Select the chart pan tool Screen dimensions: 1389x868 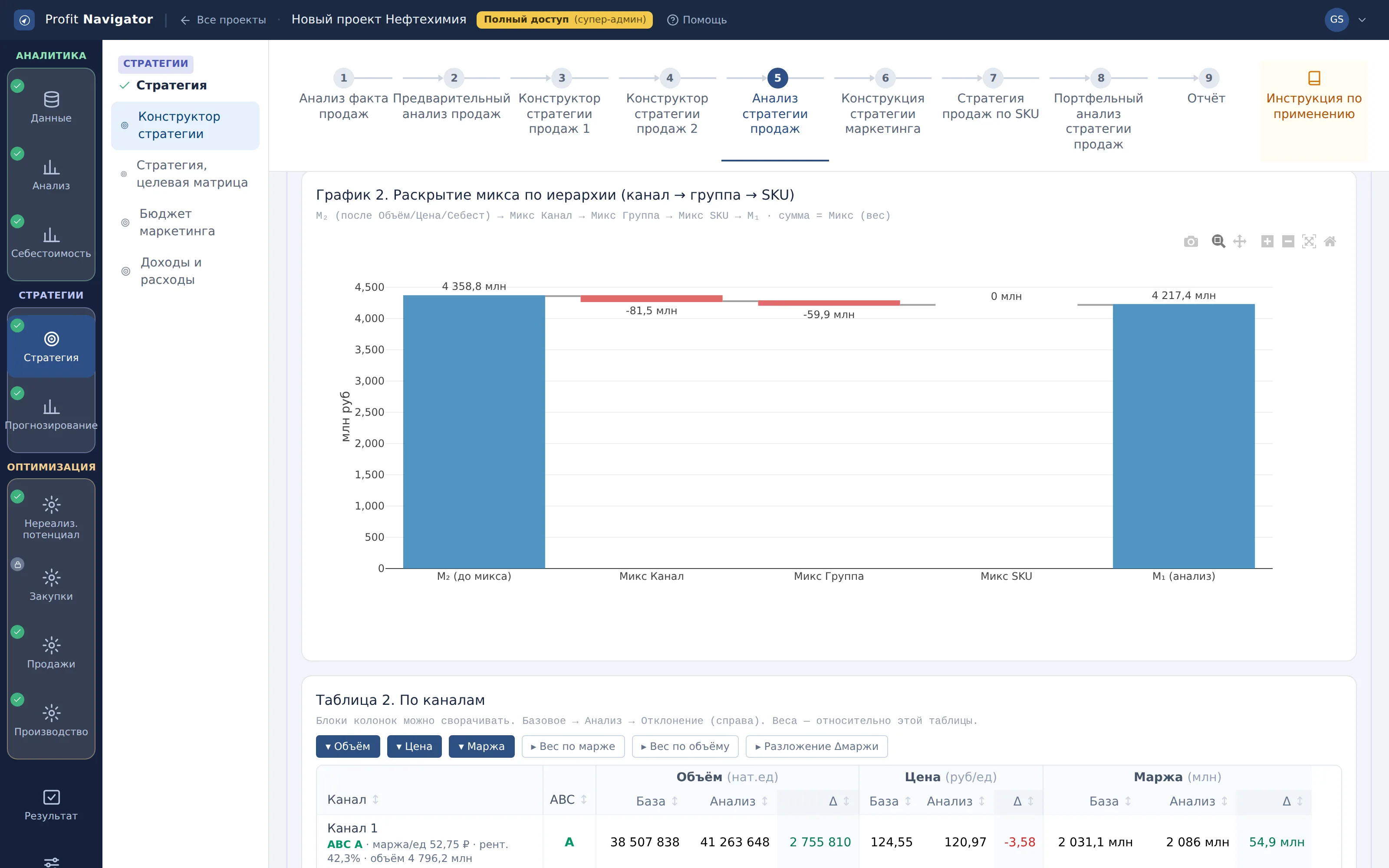(x=1240, y=242)
